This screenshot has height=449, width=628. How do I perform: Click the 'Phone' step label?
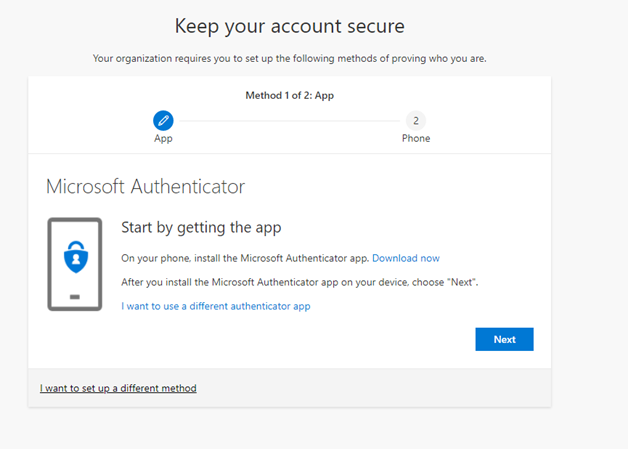point(416,138)
